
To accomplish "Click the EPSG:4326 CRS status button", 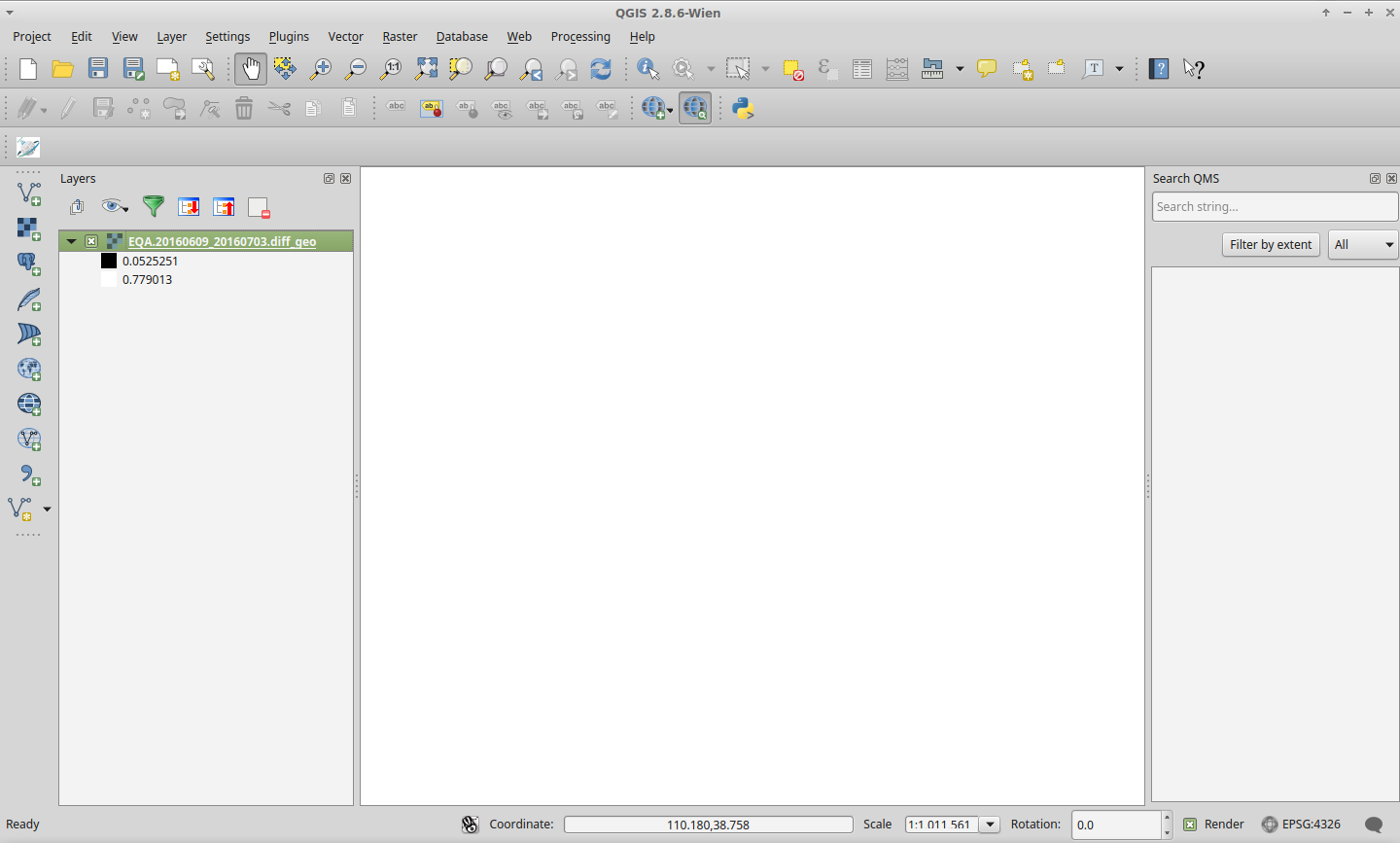I will pos(1301,825).
